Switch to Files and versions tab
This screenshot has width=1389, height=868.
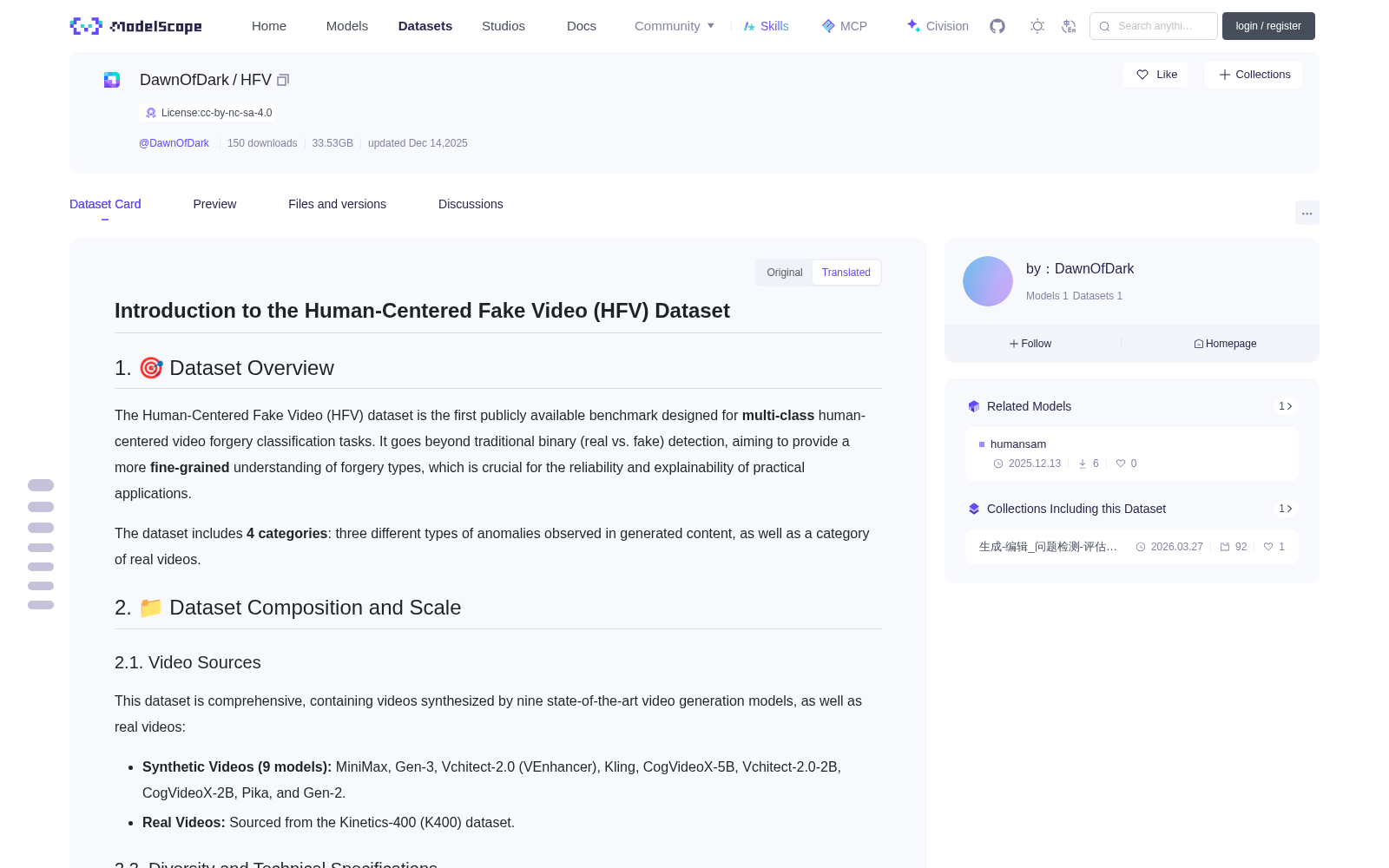pos(337,204)
